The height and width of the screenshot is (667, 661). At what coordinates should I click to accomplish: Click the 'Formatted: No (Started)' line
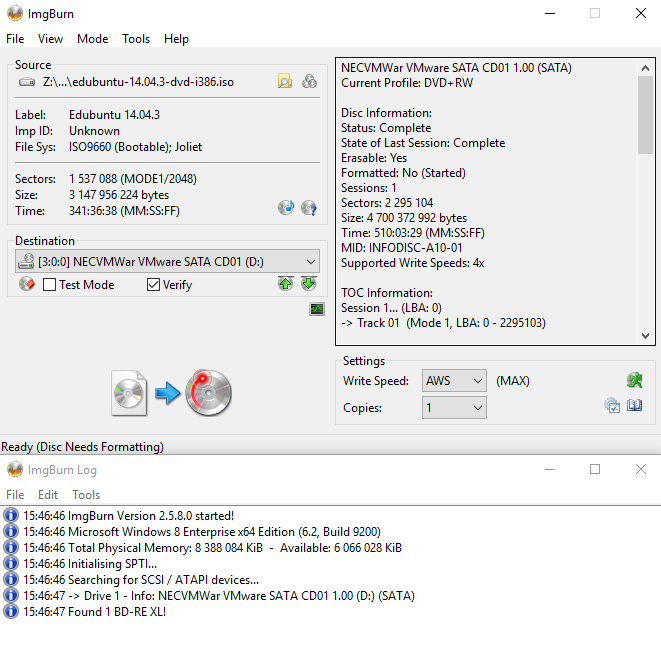[x=403, y=173]
